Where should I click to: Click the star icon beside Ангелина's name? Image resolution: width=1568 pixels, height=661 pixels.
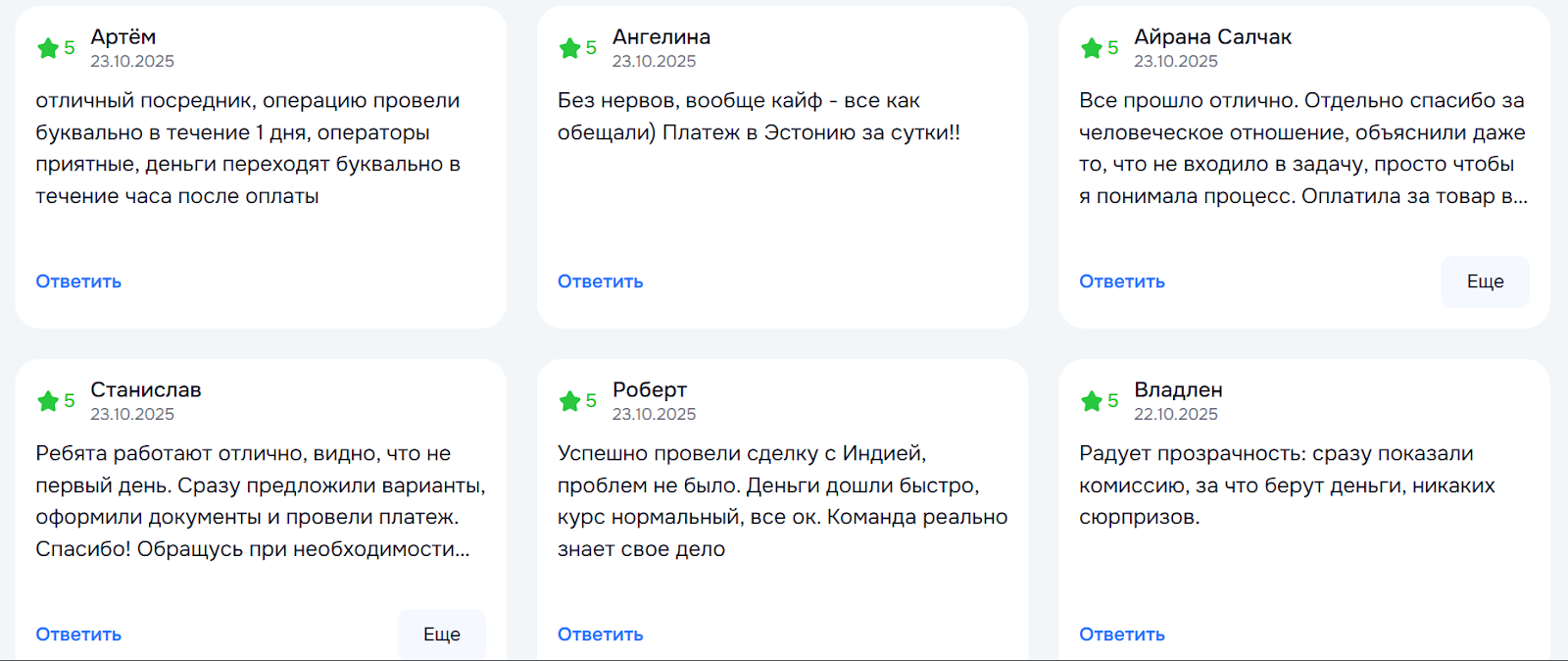coord(569,48)
